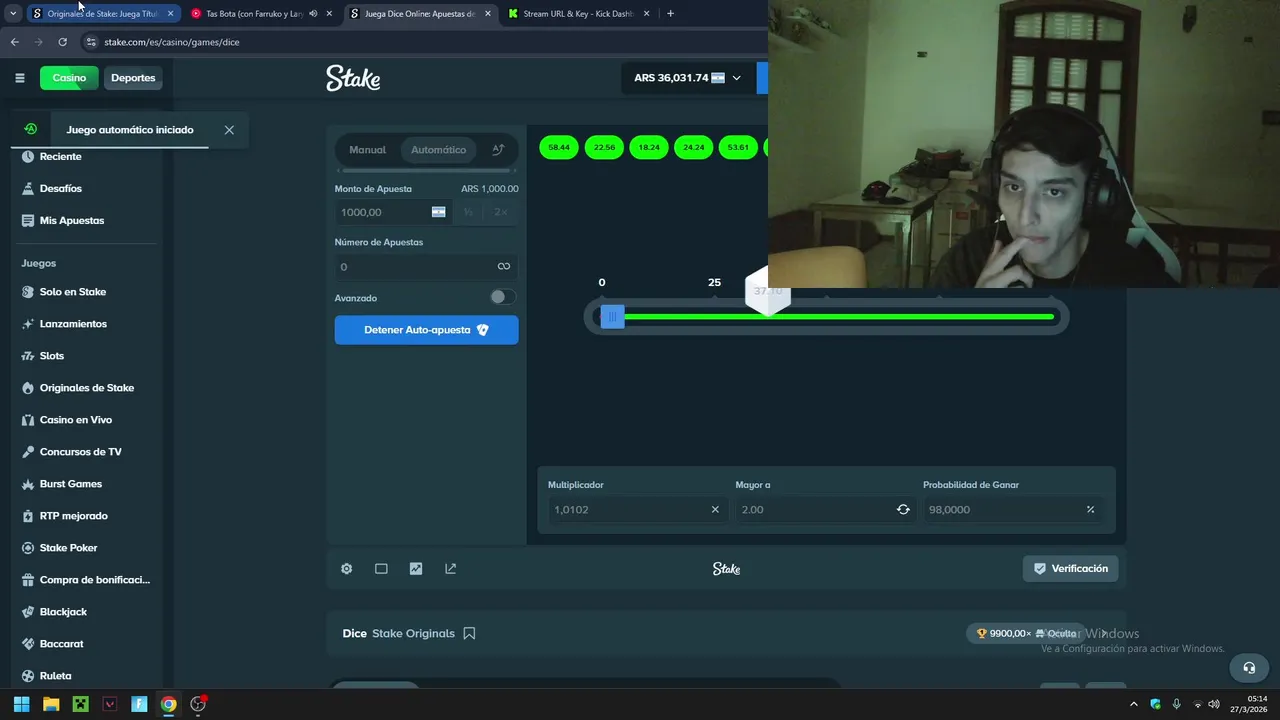Open game settings gear icon

tap(347, 569)
